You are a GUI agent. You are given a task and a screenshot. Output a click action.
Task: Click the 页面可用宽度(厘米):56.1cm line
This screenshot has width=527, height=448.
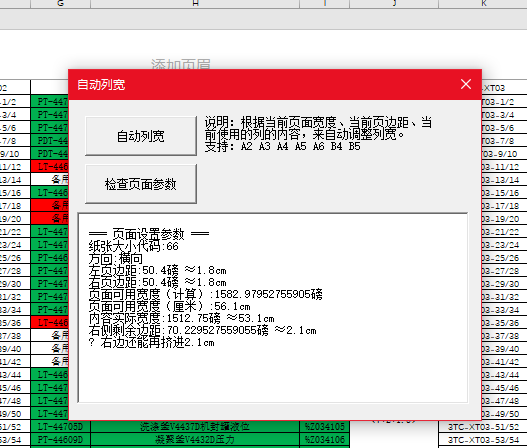169,307
